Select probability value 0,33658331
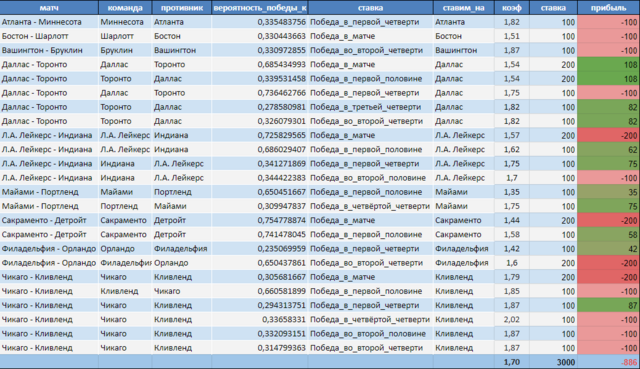 260,319
